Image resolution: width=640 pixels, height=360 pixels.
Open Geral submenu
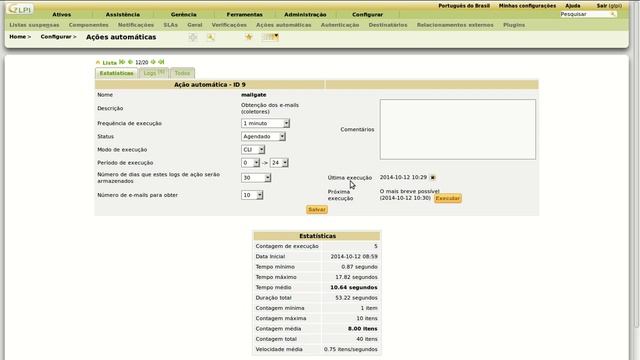(195, 25)
